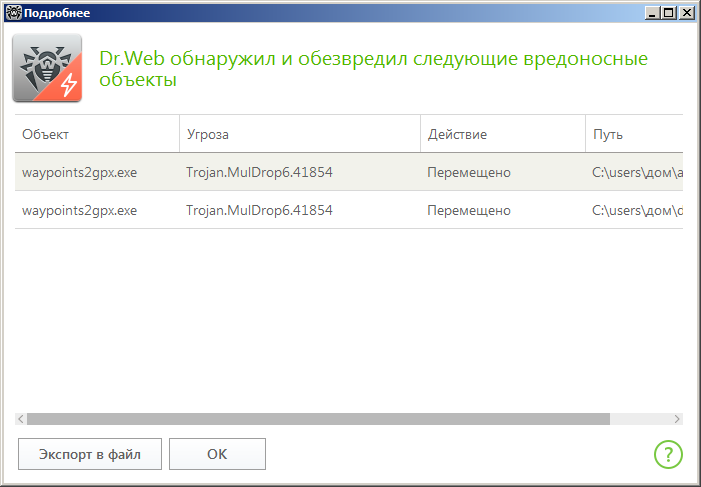Confirm with the OK button

[x=217, y=454]
